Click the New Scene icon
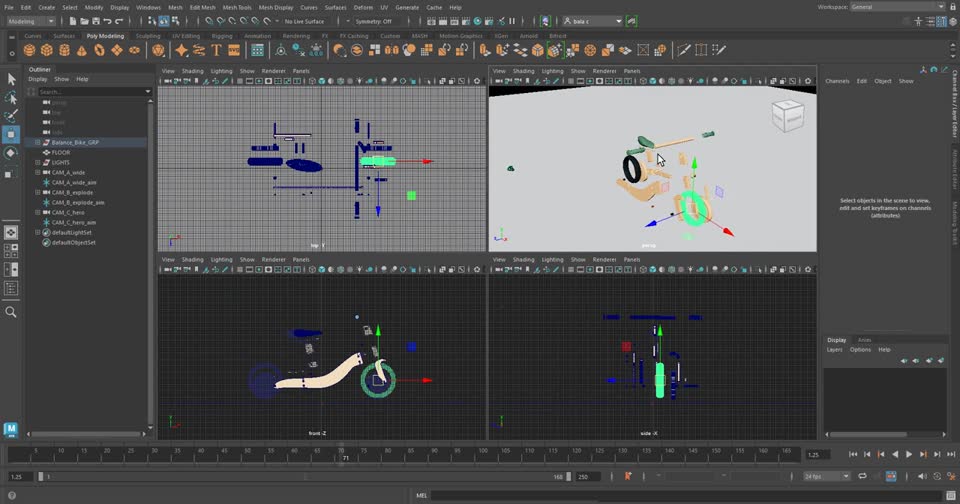The height and width of the screenshot is (504, 960). click(72, 21)
